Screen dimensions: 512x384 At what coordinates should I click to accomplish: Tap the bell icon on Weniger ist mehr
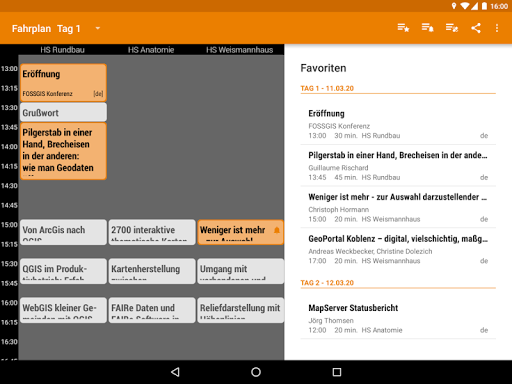tap(277, 230)
